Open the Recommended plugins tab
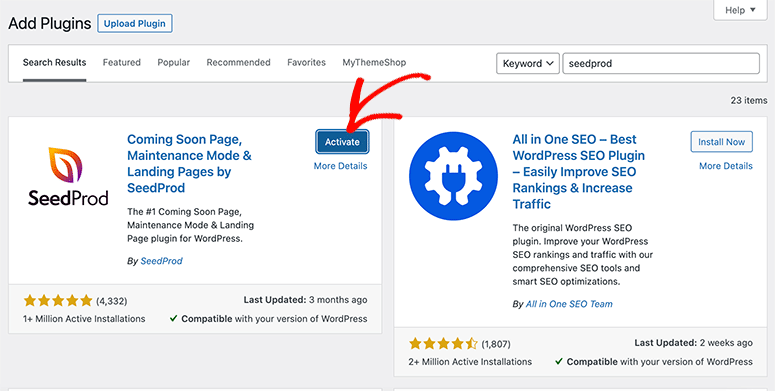This screenshot has width=775, height=391. 238,63
